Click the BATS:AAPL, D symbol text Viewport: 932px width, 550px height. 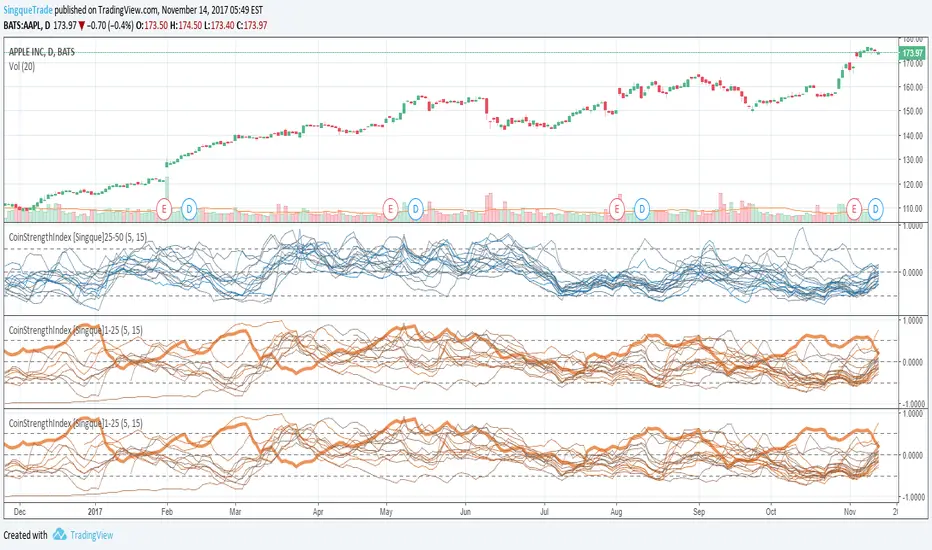[27, 26]
